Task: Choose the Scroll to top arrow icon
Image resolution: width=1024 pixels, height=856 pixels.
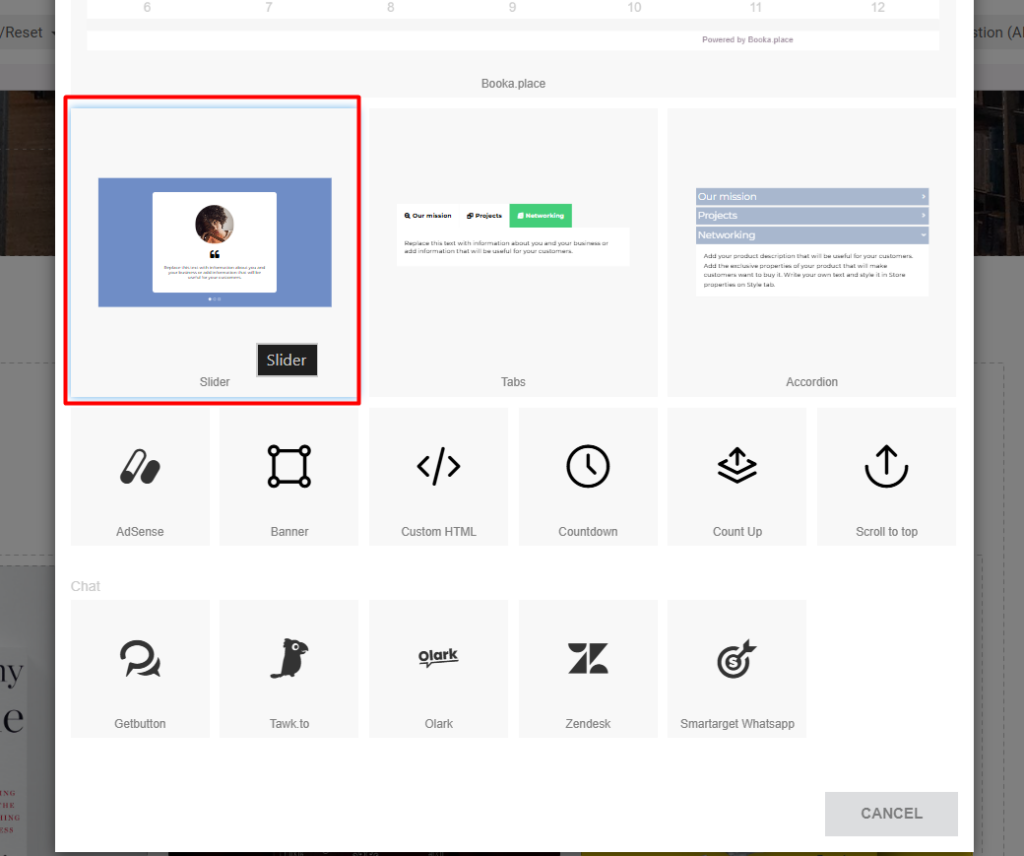Action: click(886, 466)
